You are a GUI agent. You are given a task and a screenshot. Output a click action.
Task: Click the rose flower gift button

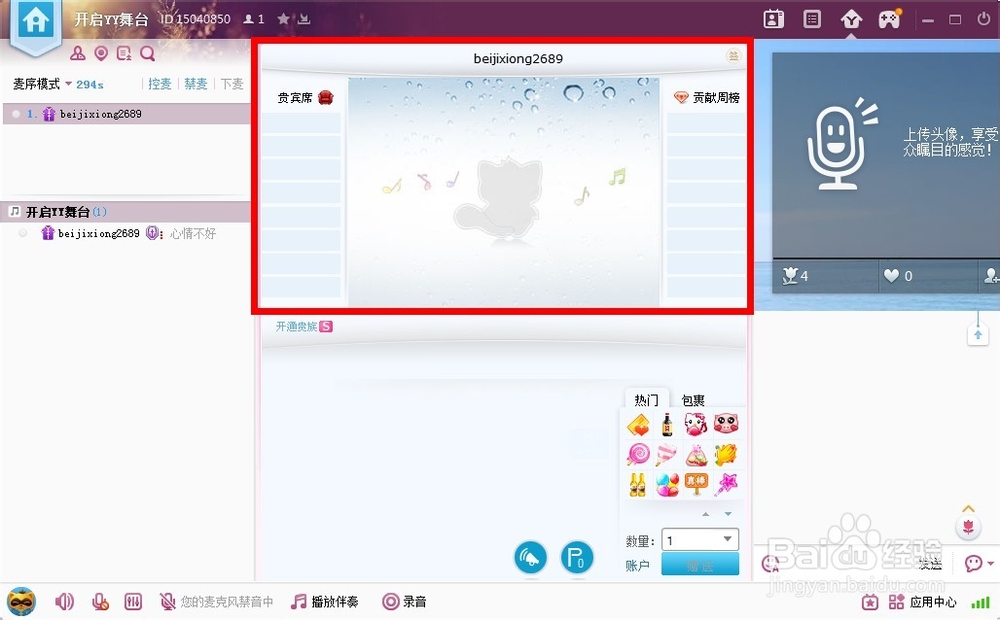[968, 528]
